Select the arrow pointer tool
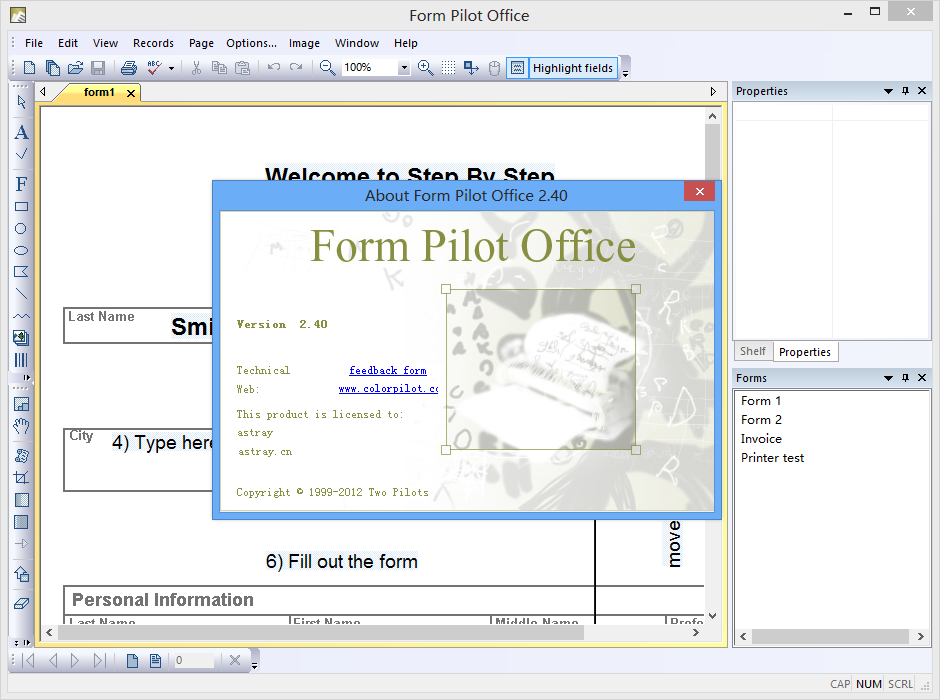The width and height of the screenshot is (940, 700). (x=22, y=102)
